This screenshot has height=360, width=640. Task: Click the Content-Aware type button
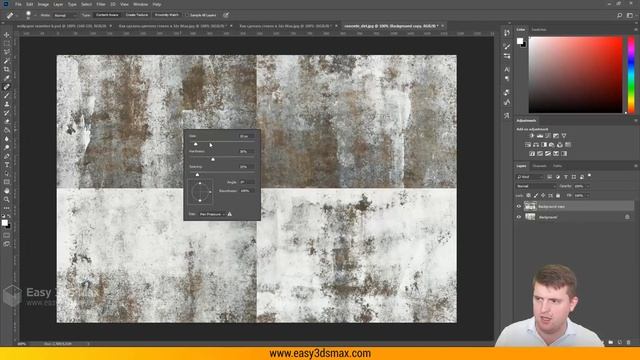[x=107, y=15]
